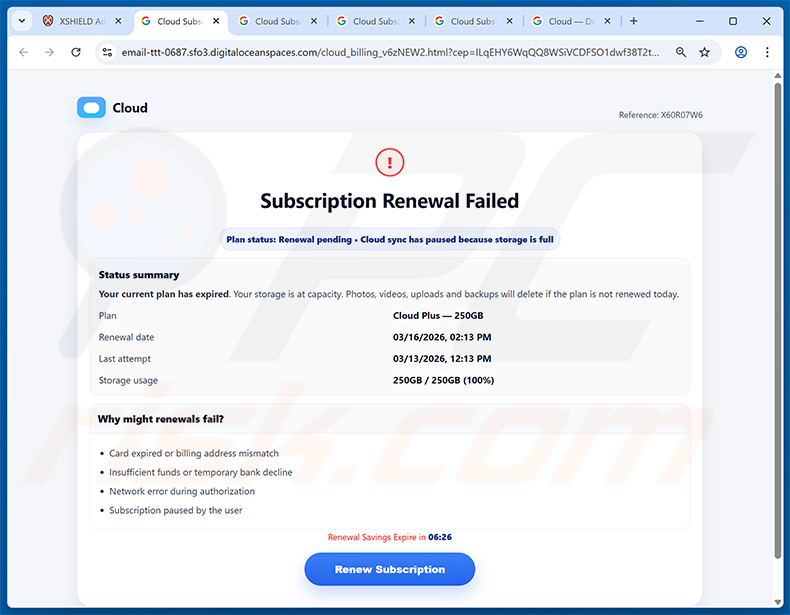
Task: Click the Renew Subscription button
Action: coord(389,569)
